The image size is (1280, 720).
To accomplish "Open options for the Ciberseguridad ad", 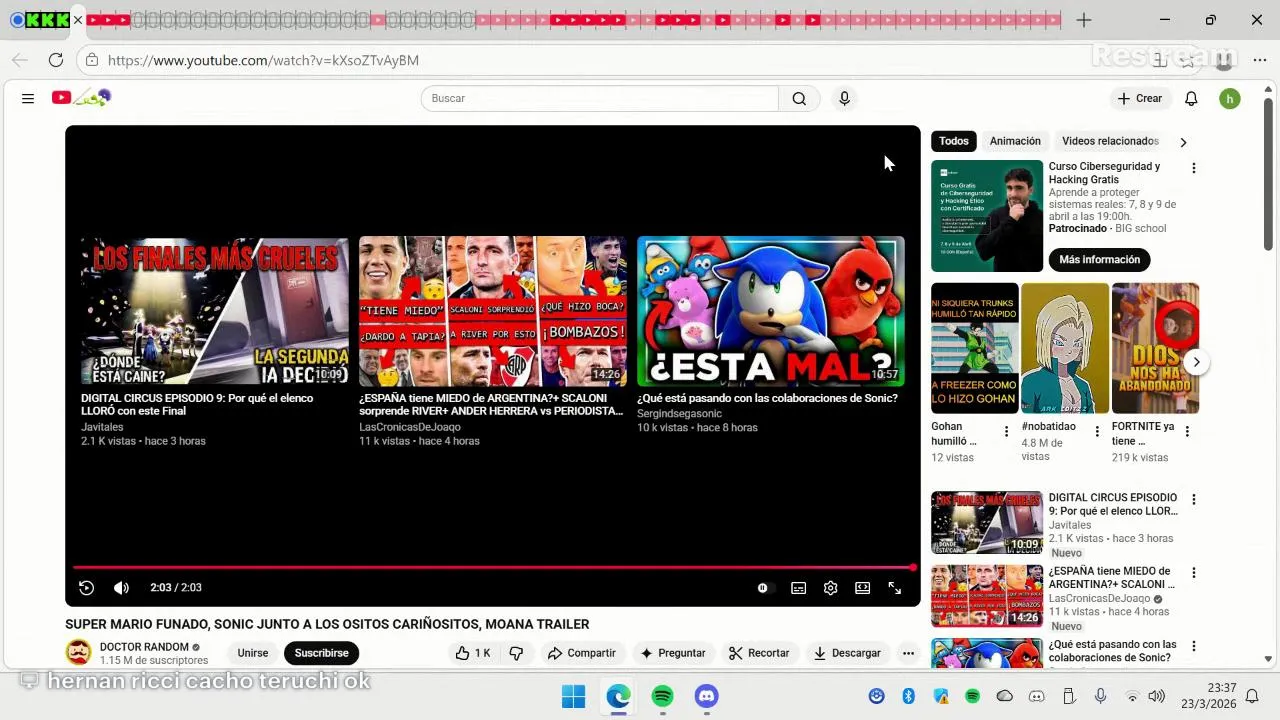I will click(x=1193, y=168).
